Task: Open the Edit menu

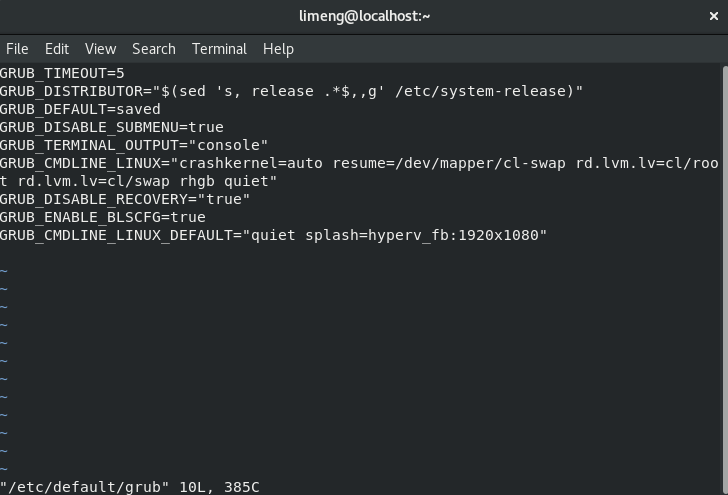Action: click(x=57, y=48)
